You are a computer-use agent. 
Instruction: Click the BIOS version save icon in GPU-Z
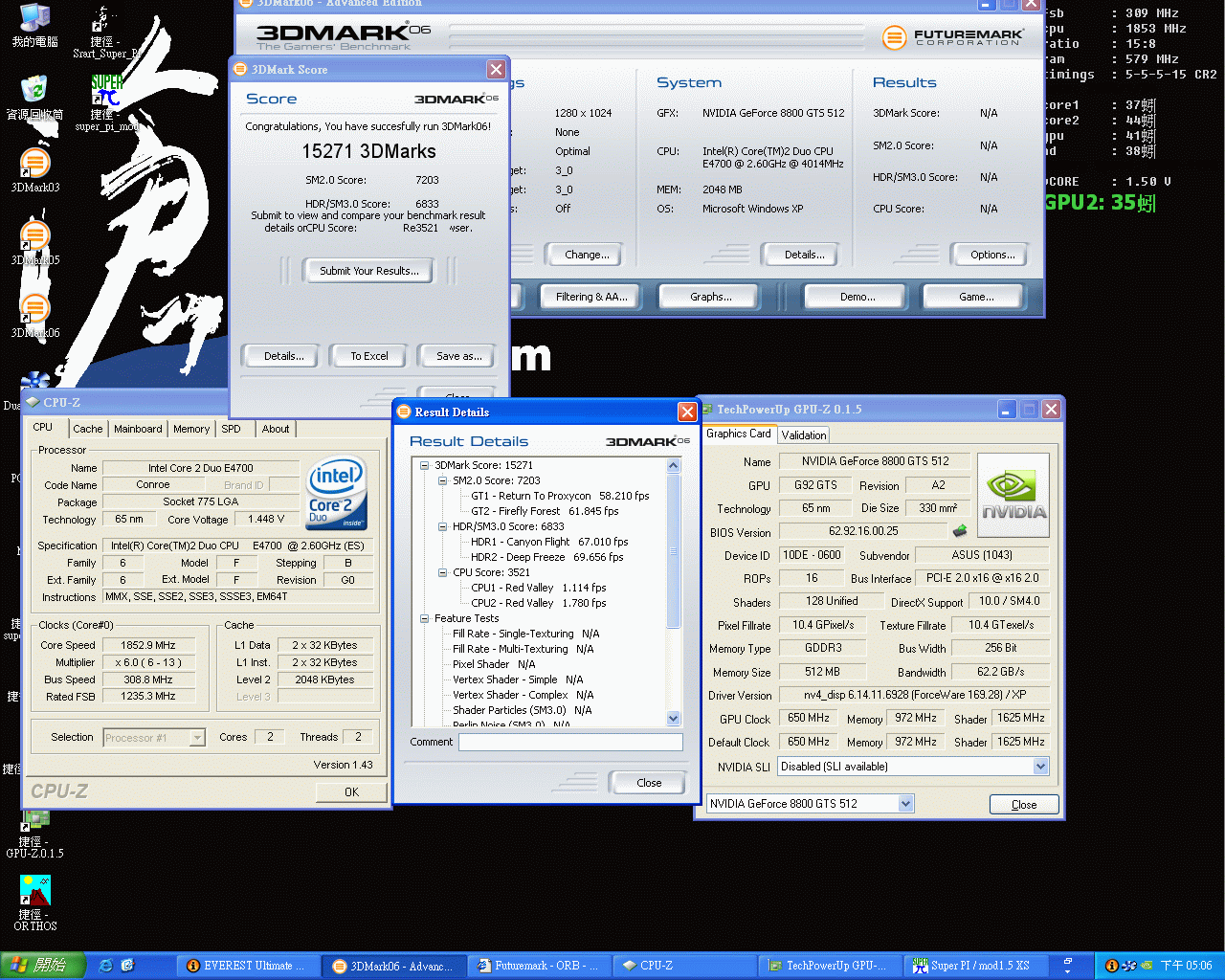(960, 531)
